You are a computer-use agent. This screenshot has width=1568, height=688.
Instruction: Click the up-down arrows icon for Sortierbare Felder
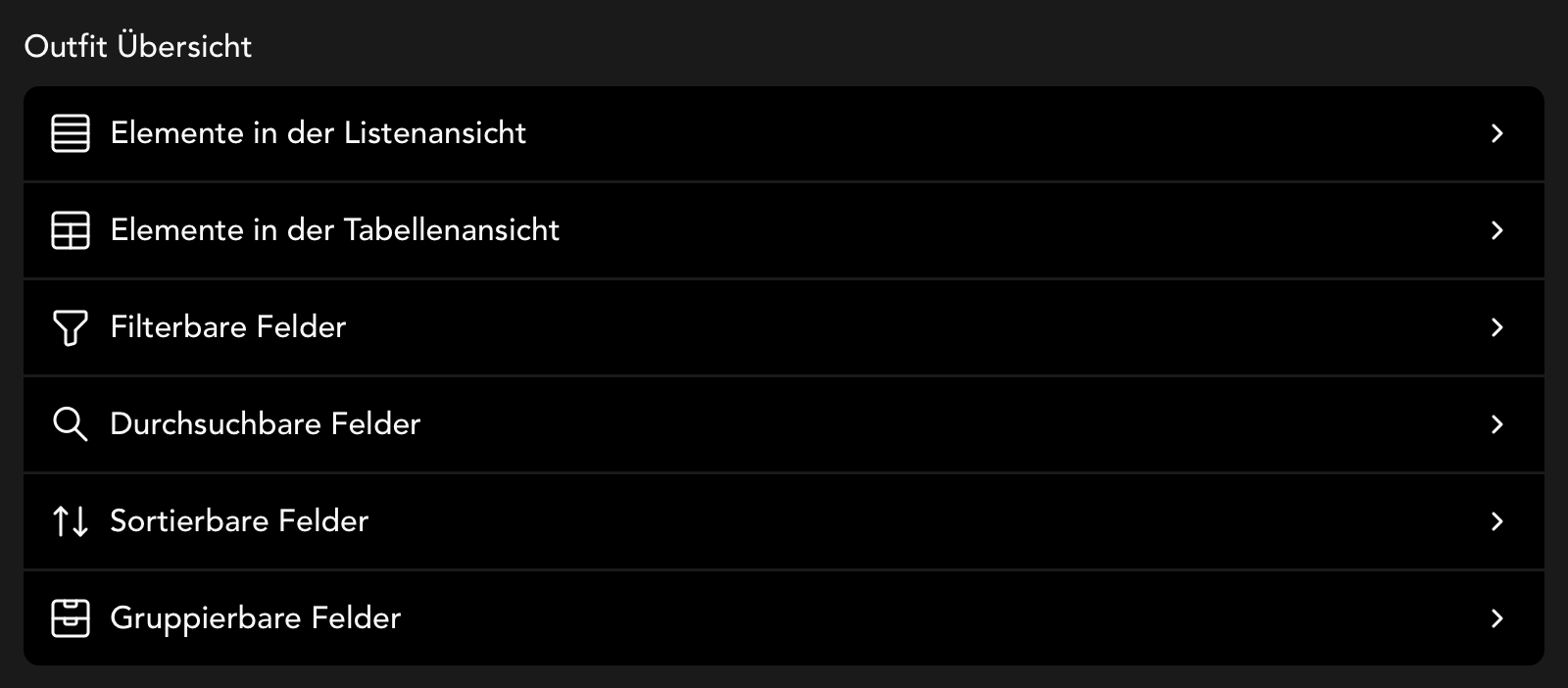[70, 521]
